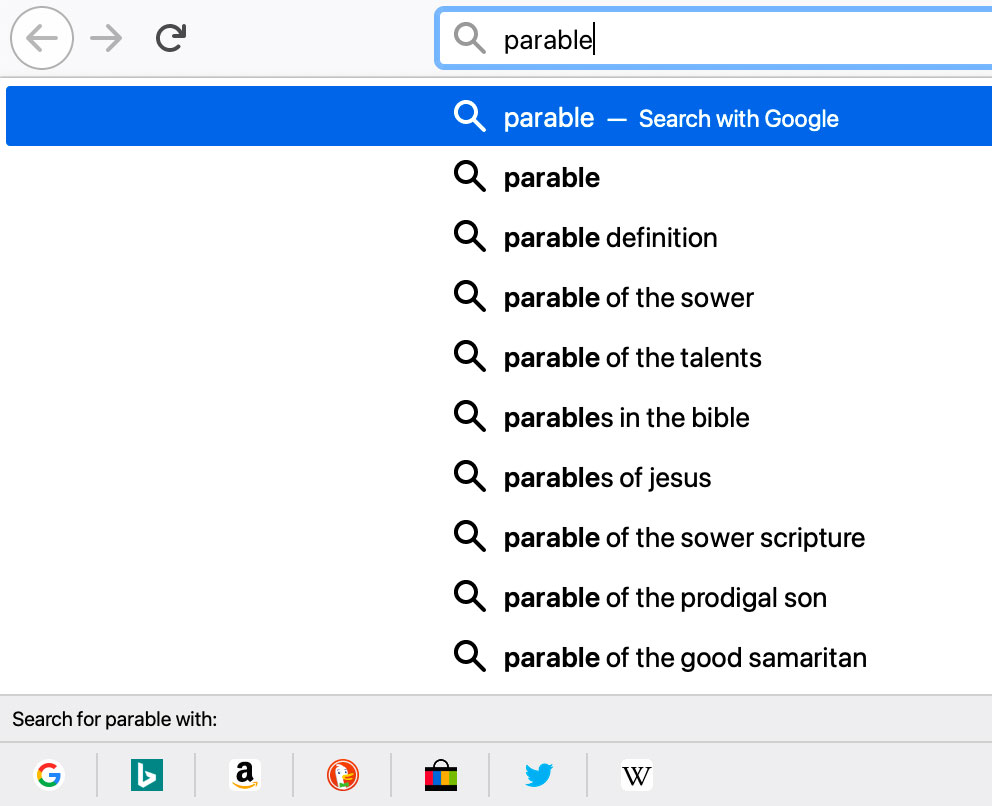Select 'parable definition' suggestion
992x806 pixels.
(x=608, y=237)
